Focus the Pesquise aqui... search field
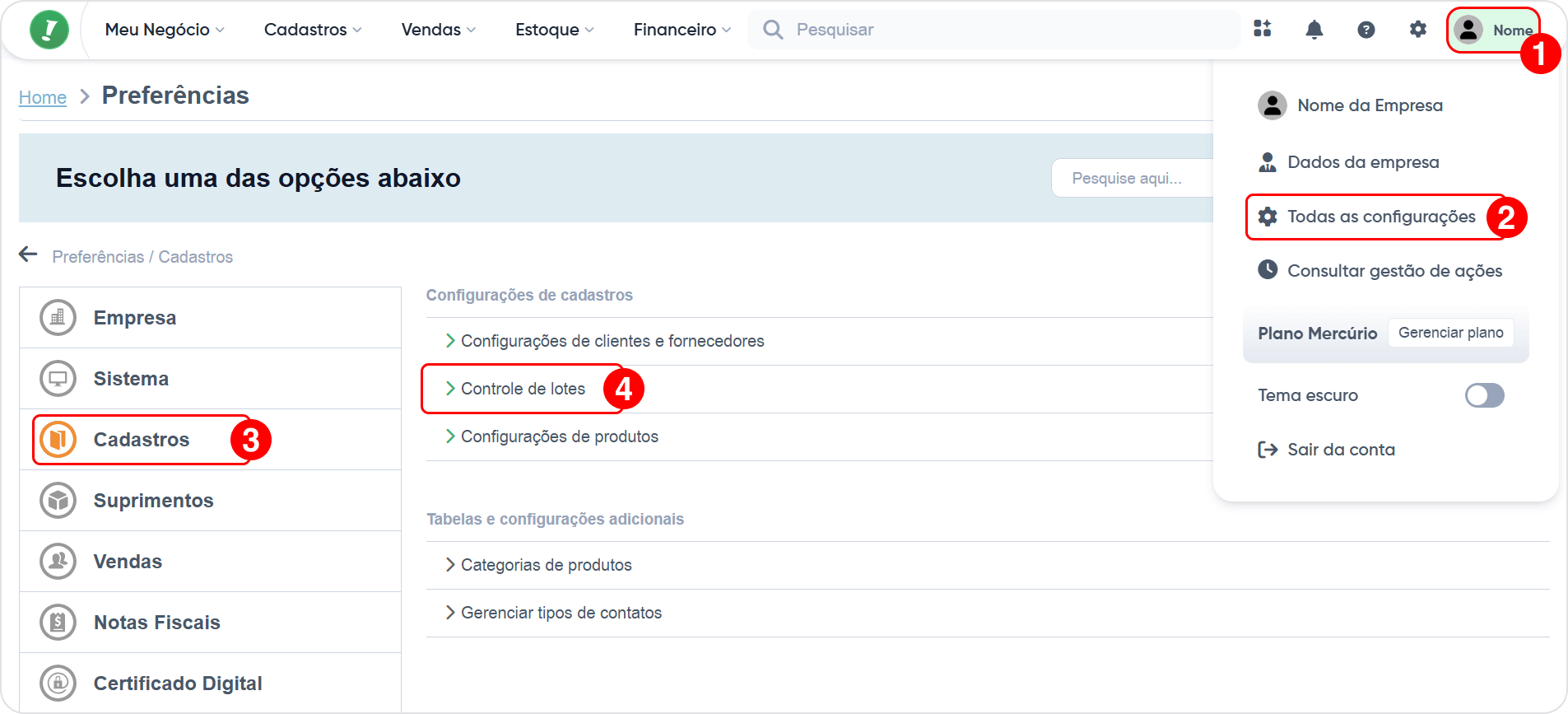 (1133, 178)
